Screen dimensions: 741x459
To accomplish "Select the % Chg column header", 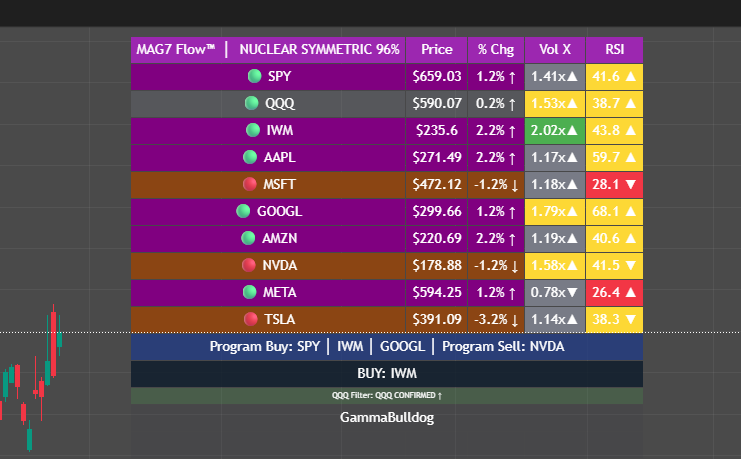I will point(495,49).
